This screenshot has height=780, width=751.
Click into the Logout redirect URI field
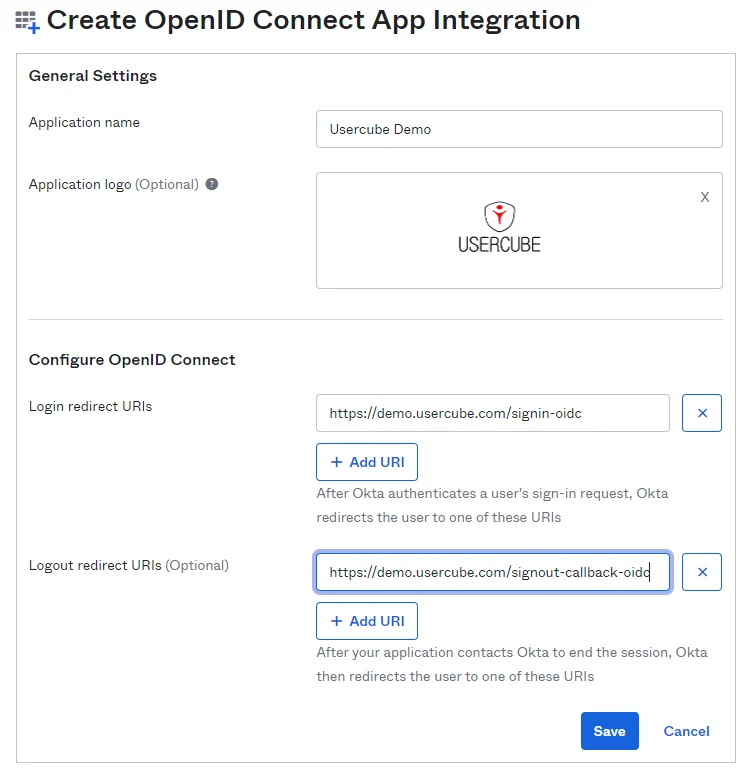[x=493, y=572]
